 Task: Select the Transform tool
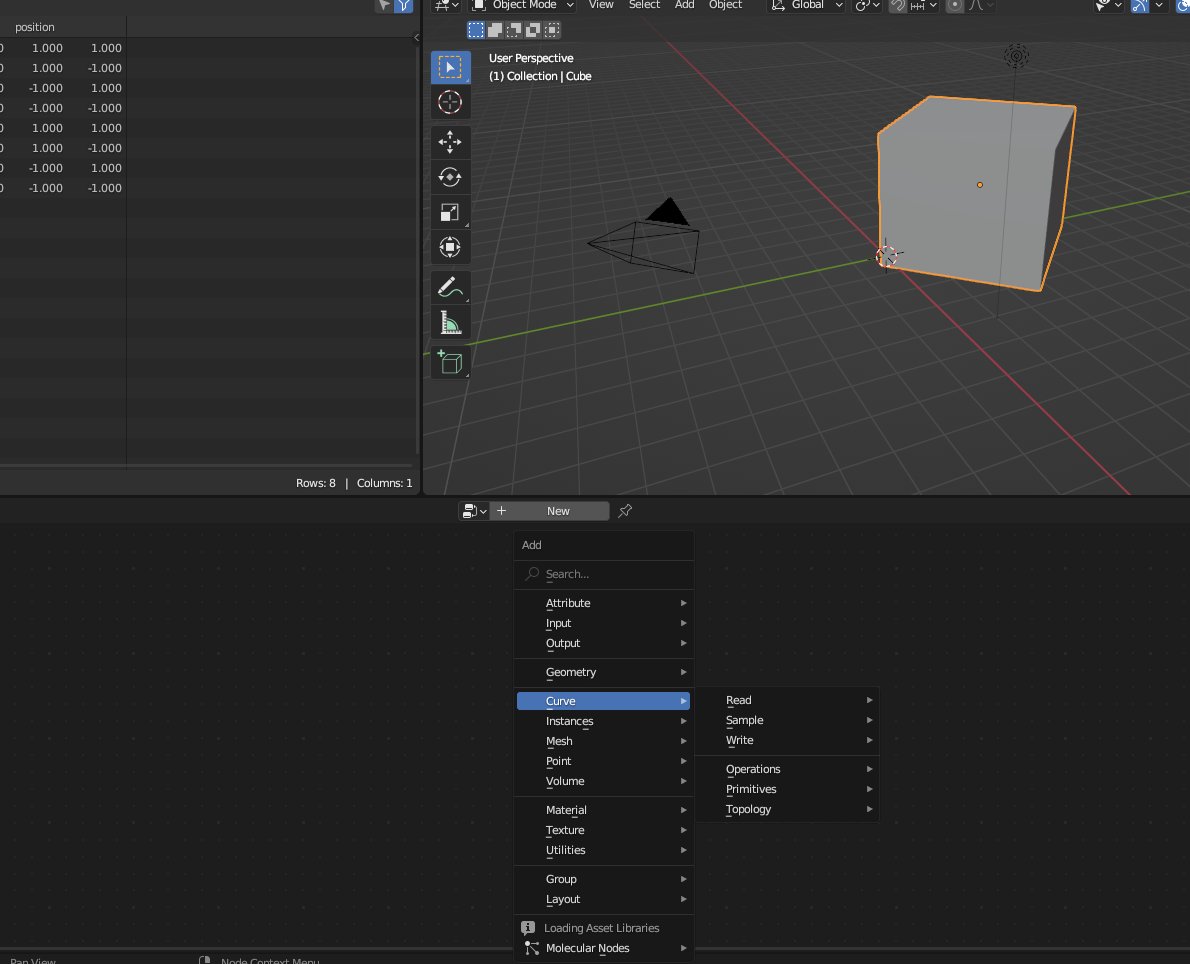point(450,247)
